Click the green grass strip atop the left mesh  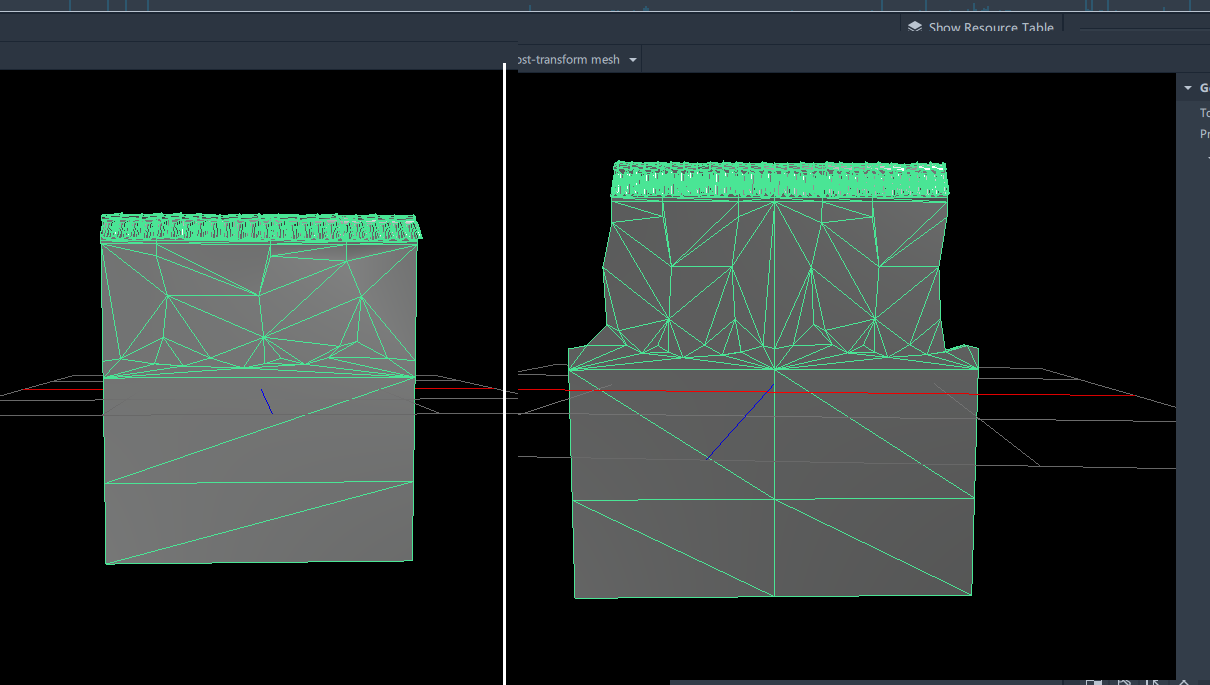point(260,229)
